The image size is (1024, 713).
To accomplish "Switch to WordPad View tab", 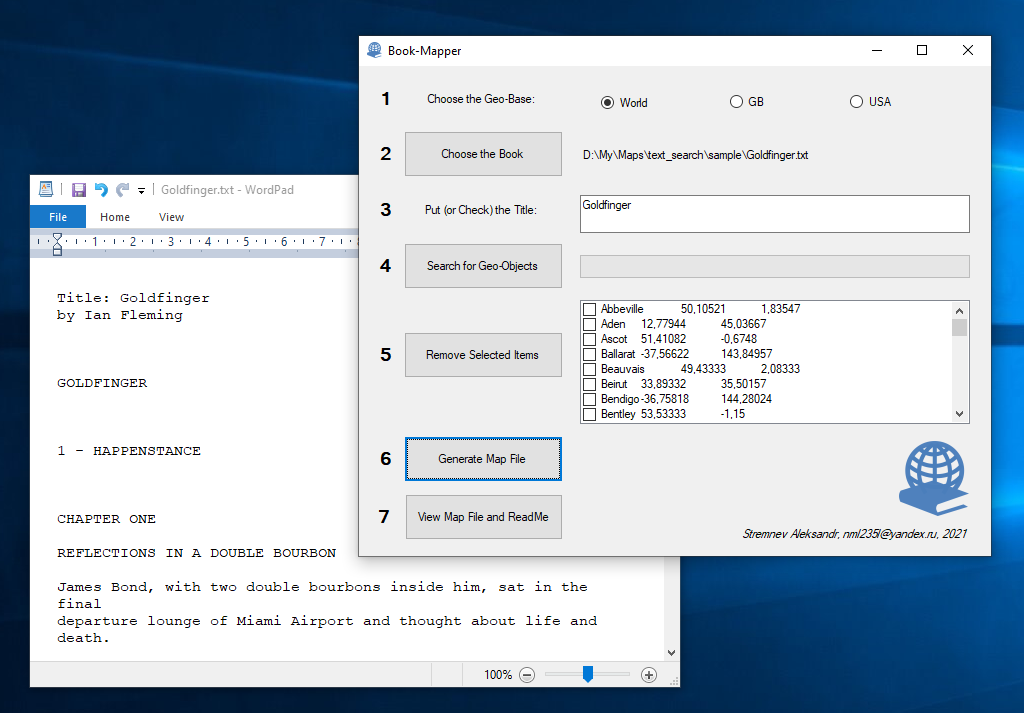I will point(171,217).
